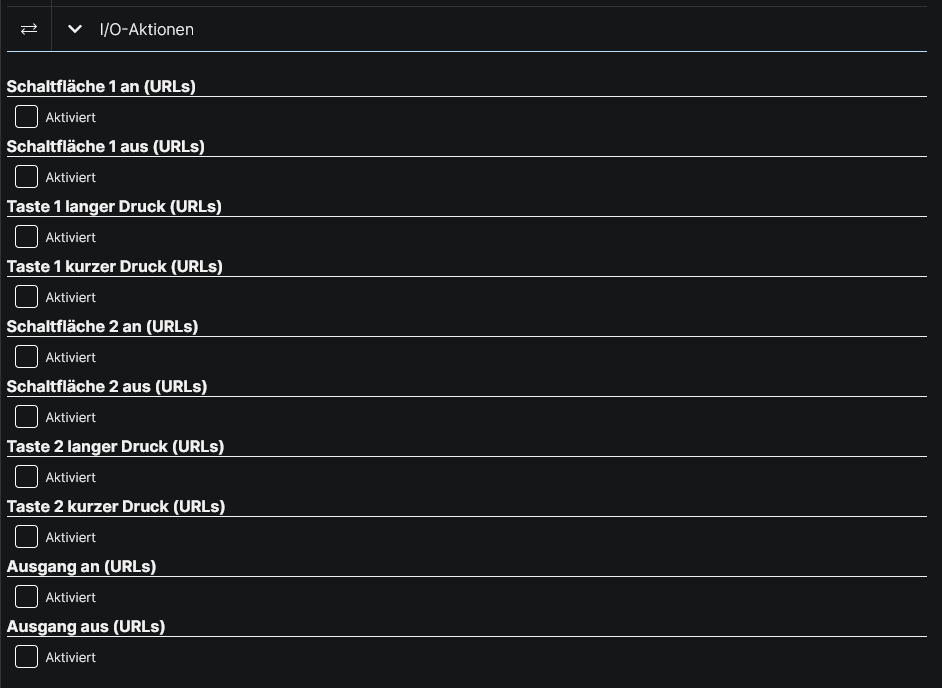Click the I/O-Aktionen section title
The image size is (942, 688).
click(147, 29)
